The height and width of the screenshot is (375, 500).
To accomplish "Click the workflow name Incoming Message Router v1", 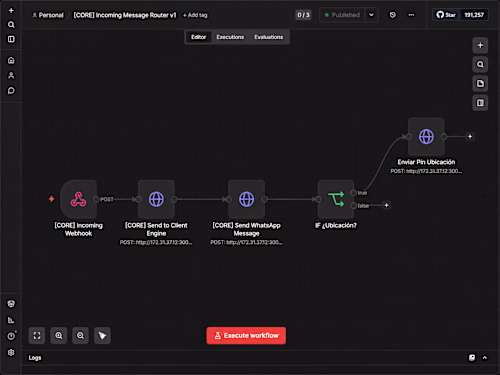I will pos(125,15).
